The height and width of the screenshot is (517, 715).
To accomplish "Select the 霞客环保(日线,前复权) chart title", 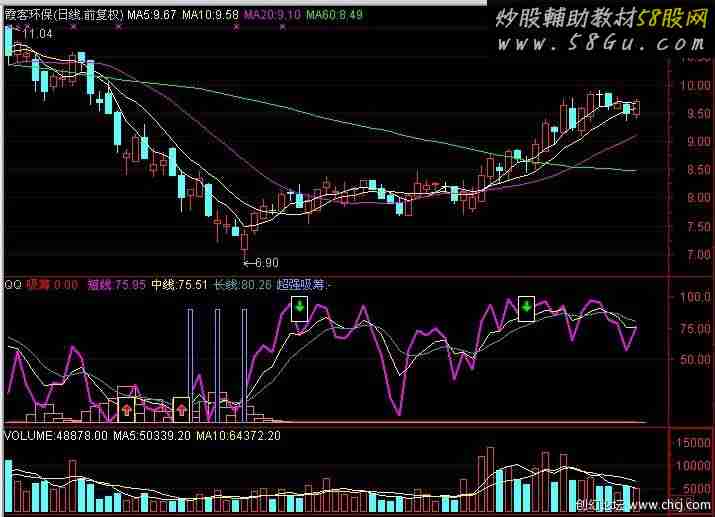I will click(x=64, y=15).
